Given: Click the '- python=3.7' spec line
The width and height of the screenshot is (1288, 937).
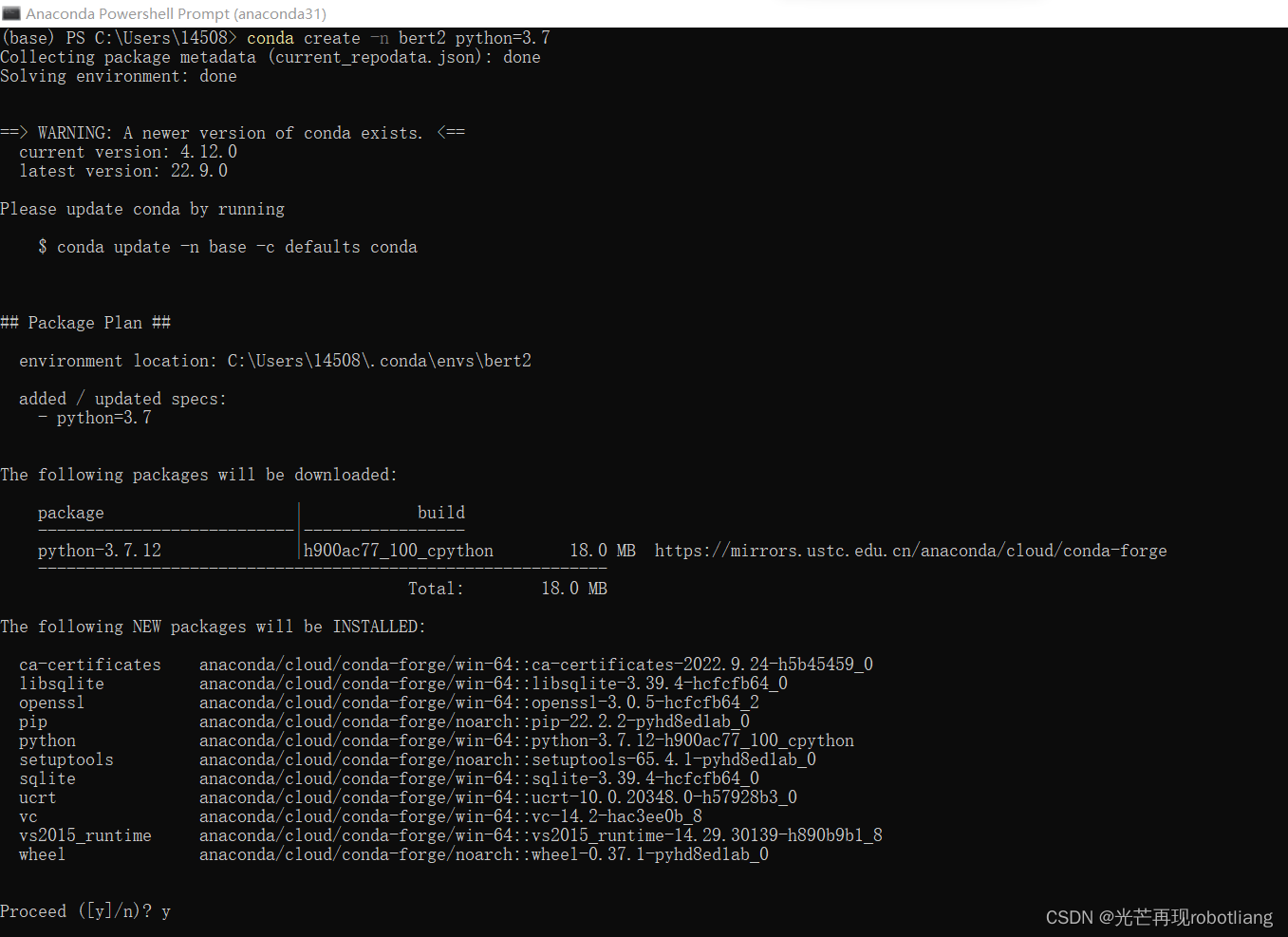Looking at the screenshot, I should (95, 418).
